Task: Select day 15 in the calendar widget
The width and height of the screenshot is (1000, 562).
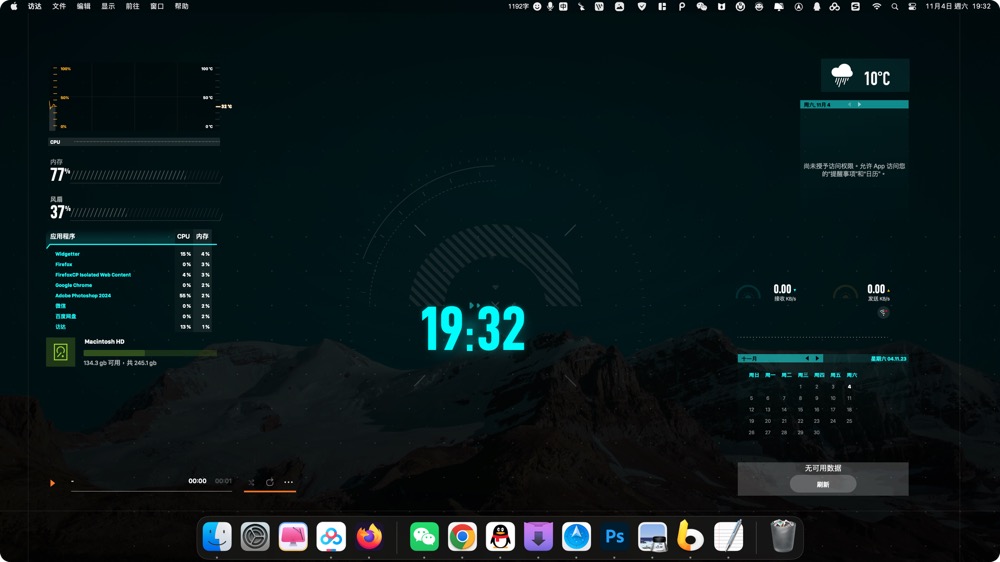Action: (800, 409)
